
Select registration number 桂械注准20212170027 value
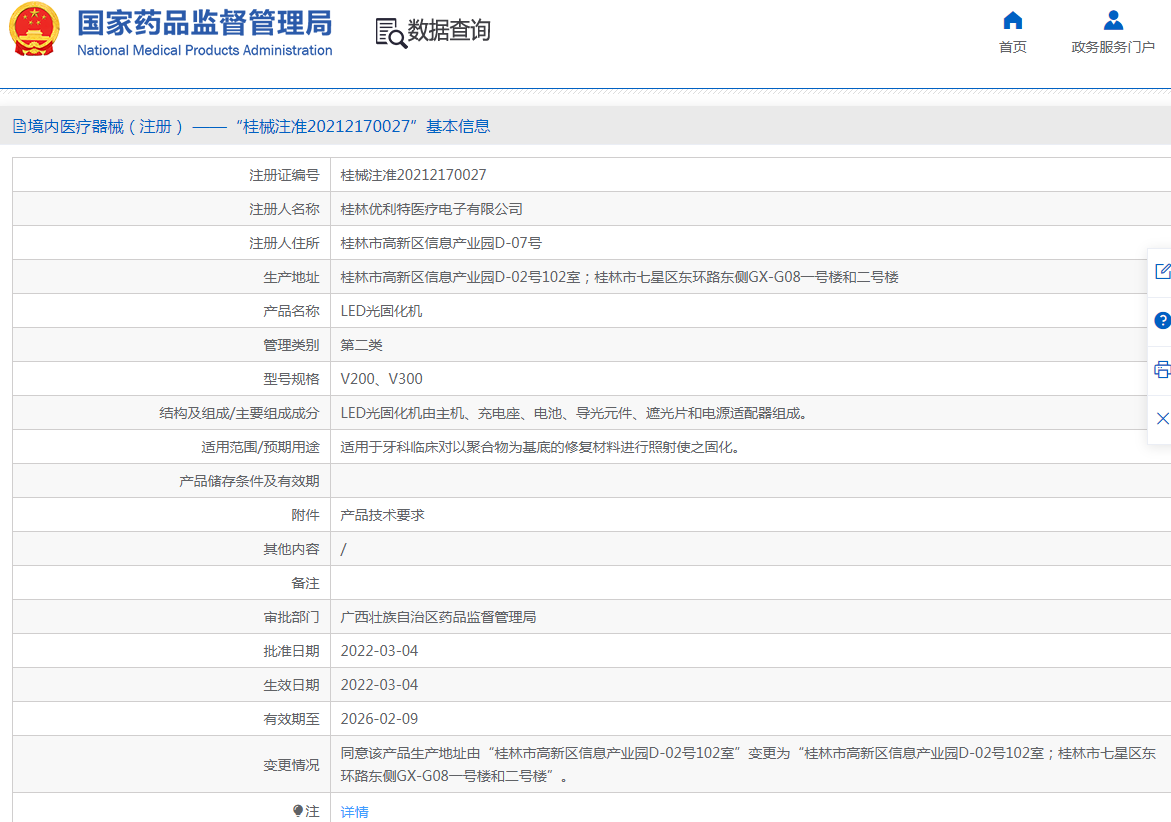tap(413, 175)
